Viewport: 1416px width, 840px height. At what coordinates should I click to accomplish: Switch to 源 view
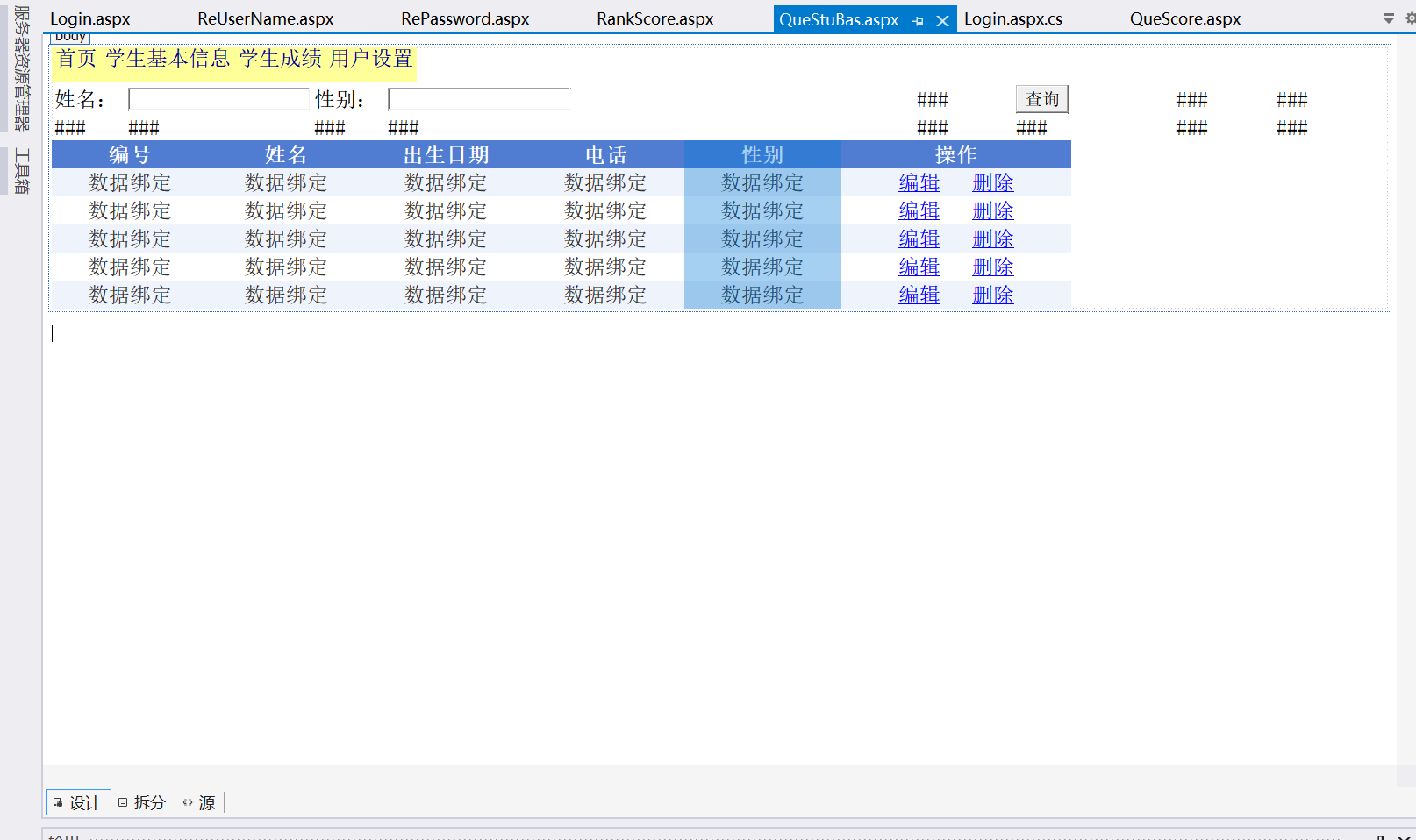coord(199,802)
